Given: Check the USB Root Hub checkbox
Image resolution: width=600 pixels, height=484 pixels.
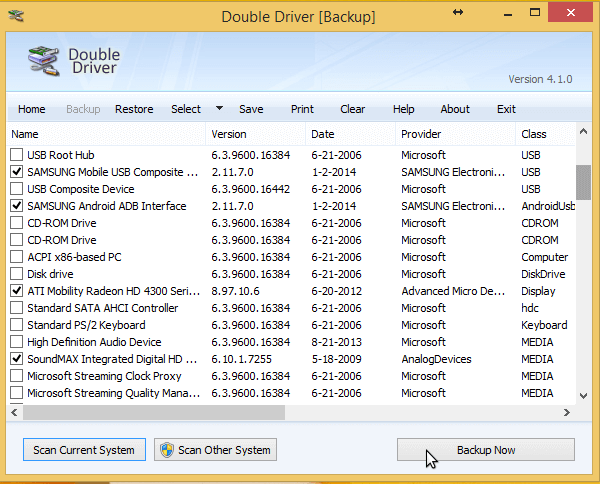Looking at the screenshot, I should tap(16, 155).
